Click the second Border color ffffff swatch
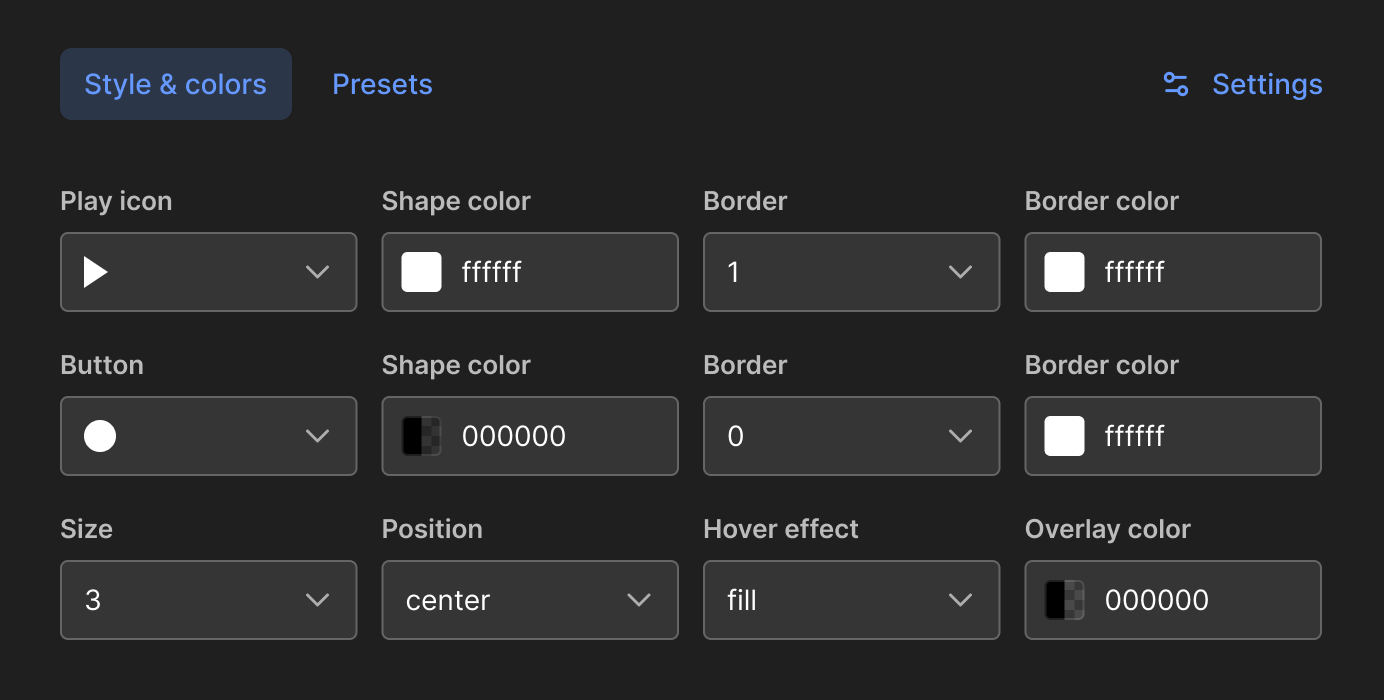This screenshot has height=700, width=1384. pos(1064,436)
